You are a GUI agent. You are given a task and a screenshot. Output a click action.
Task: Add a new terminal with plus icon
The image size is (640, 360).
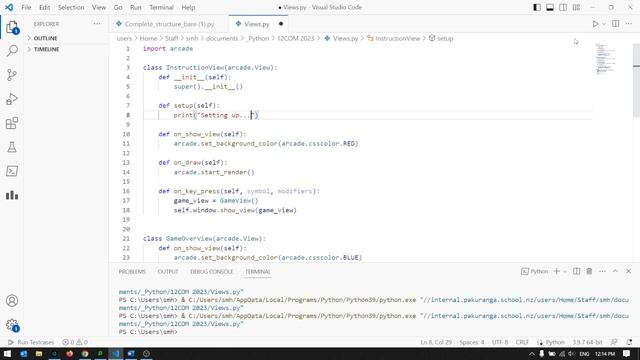click(x=556, y=271)
